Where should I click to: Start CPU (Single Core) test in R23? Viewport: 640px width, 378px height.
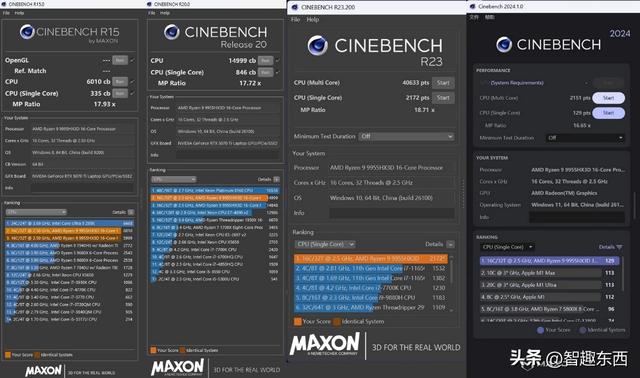point(443,98)
